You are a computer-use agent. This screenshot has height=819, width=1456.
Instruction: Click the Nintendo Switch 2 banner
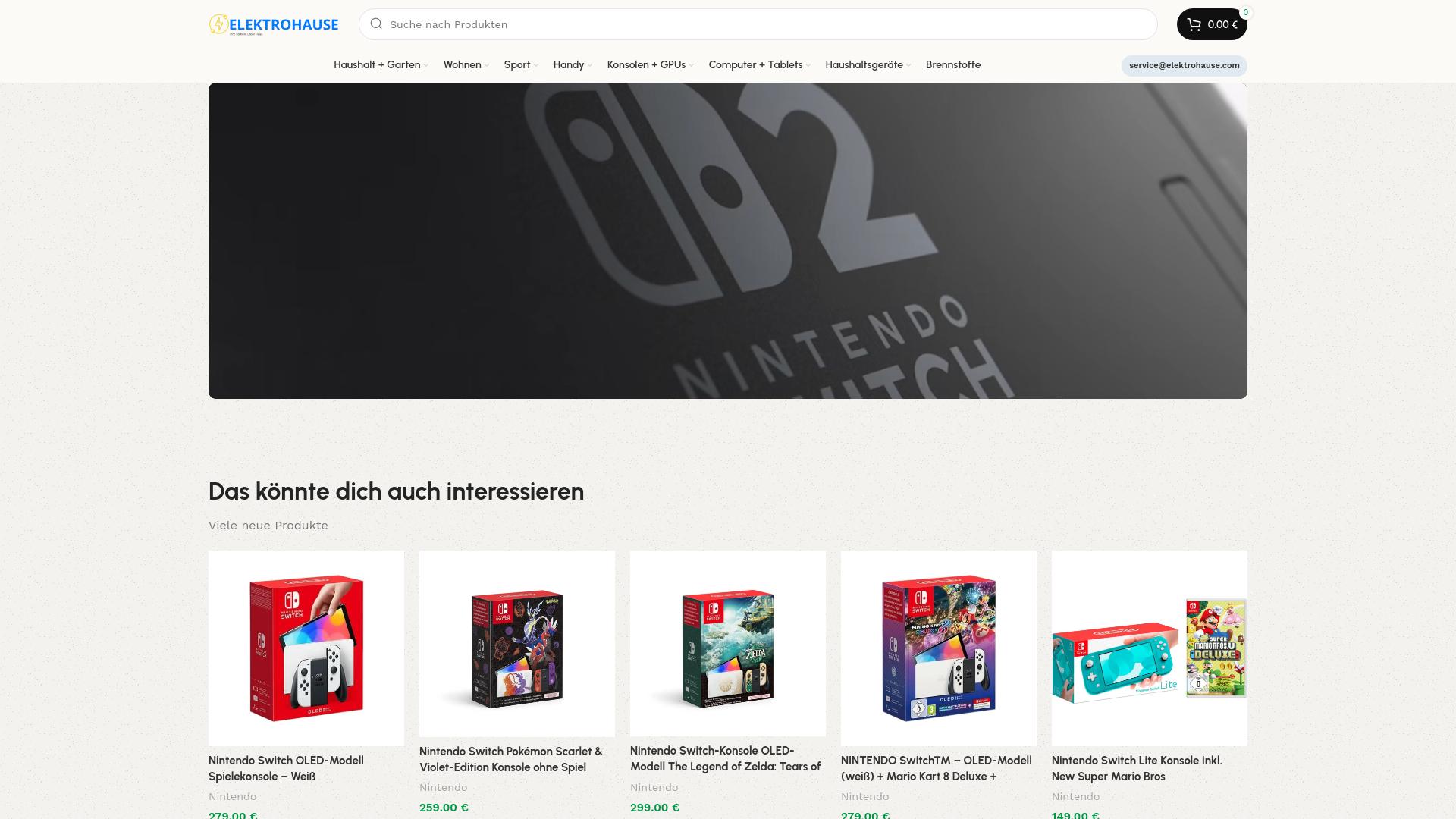click(x=728, y=240)
